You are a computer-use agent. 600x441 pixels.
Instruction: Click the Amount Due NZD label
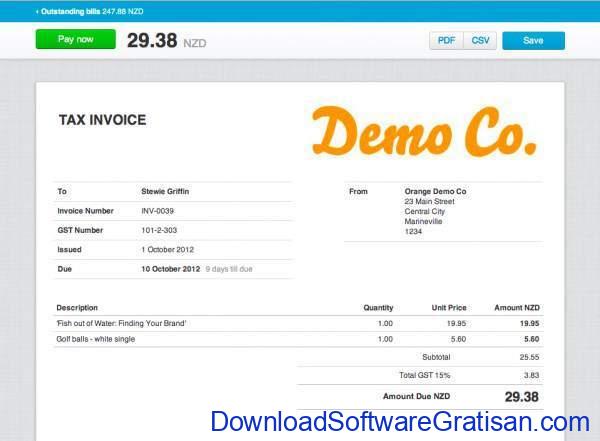pyautogui.click(x=417, y=397)
